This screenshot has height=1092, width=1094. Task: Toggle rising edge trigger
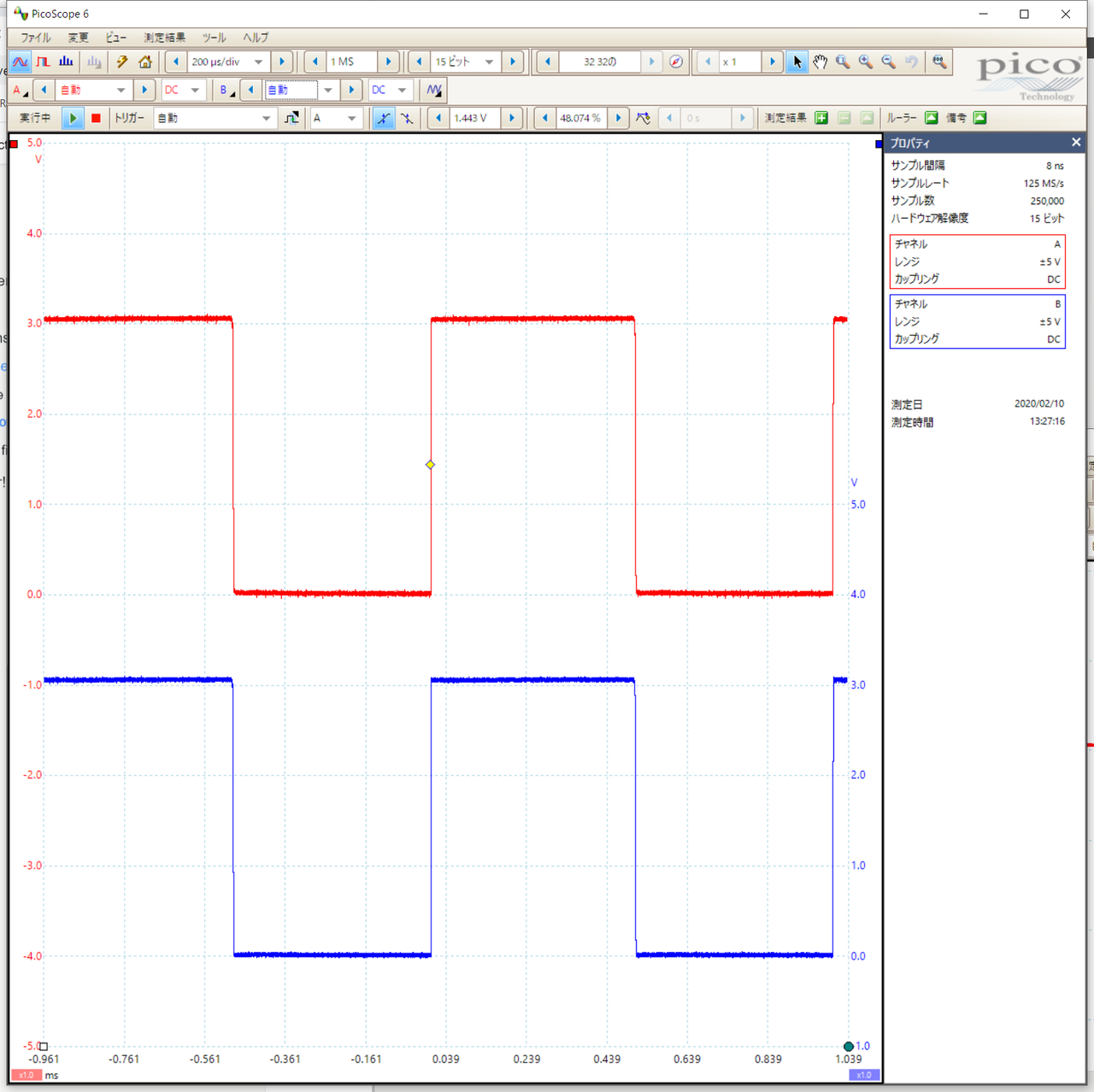point(383,118)
